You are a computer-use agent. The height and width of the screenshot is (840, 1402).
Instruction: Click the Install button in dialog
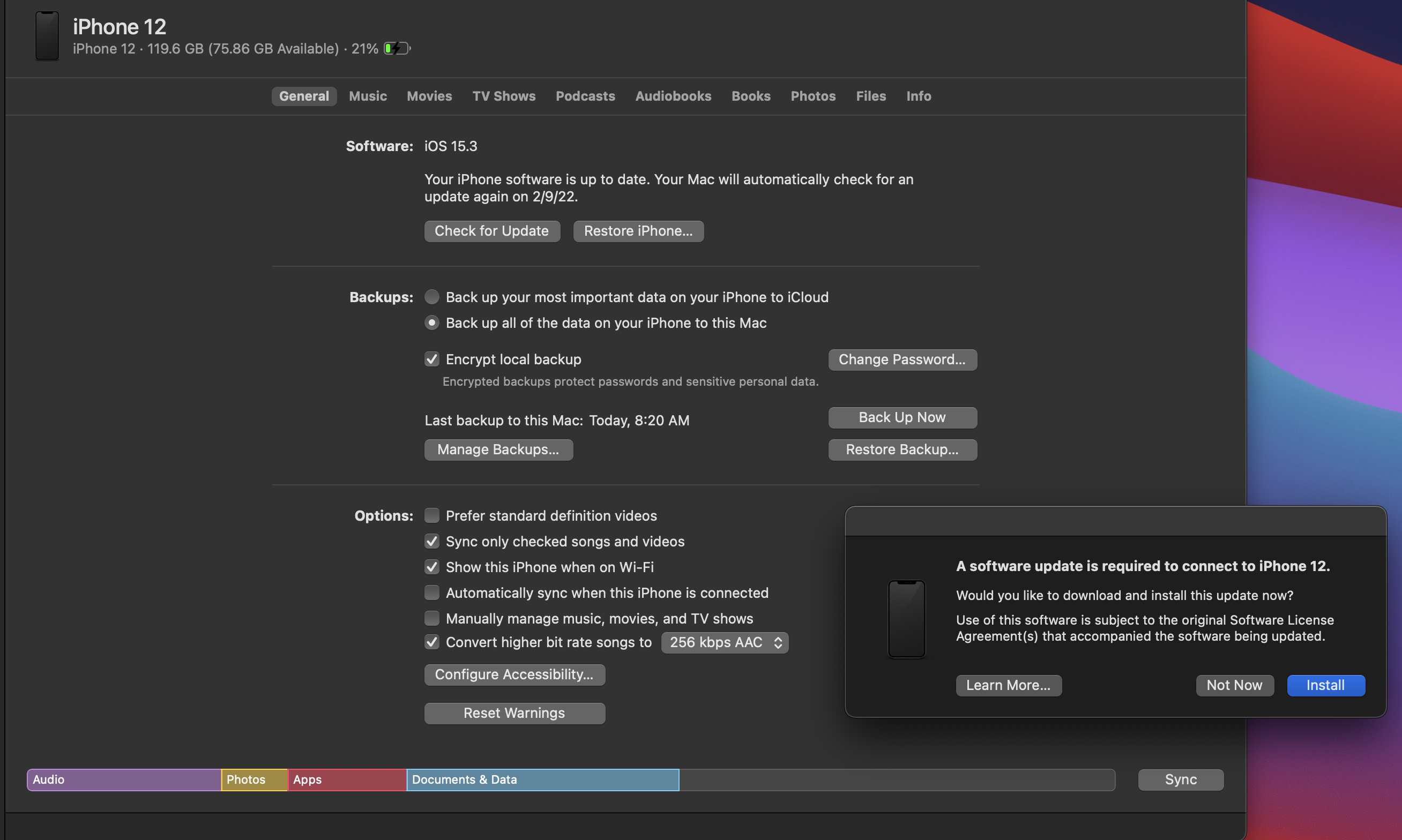click(x=1325, y=685)
